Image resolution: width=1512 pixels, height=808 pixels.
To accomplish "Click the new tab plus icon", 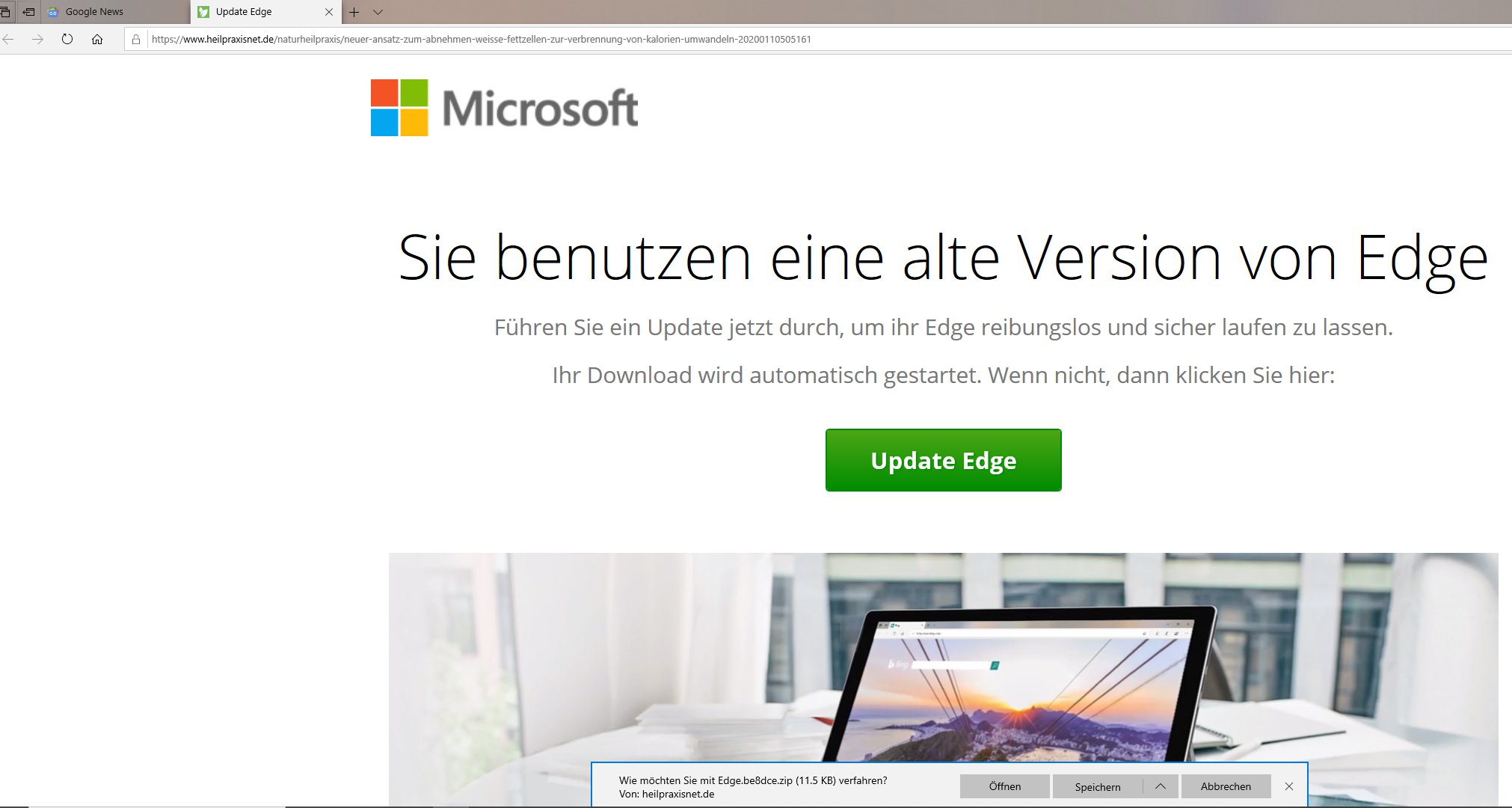I will pyautogui.click(x=354, y=12).
